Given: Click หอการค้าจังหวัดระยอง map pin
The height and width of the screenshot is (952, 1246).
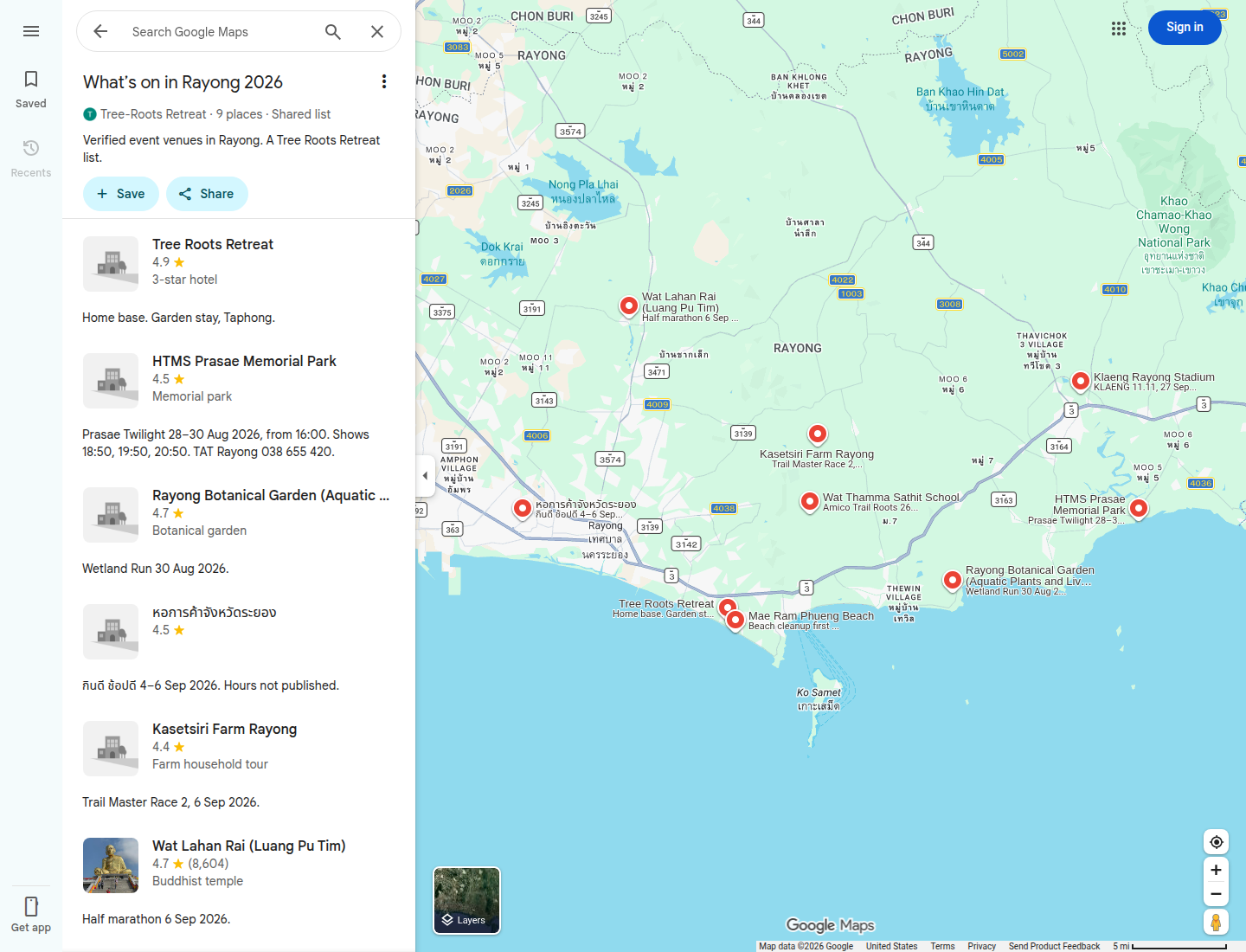Looking at the screenshot, I should point(523,509).
